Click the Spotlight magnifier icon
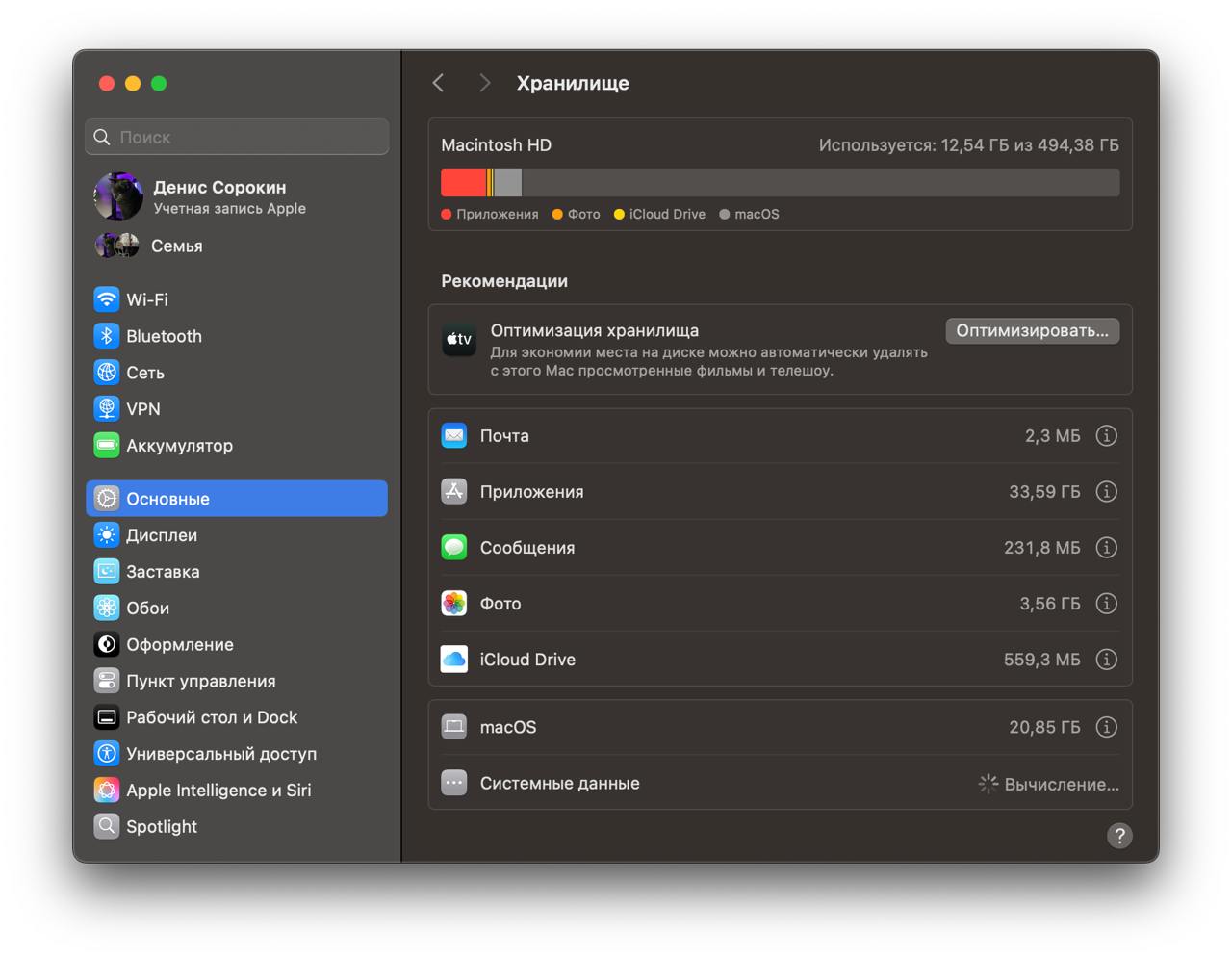 click(107, 827)
